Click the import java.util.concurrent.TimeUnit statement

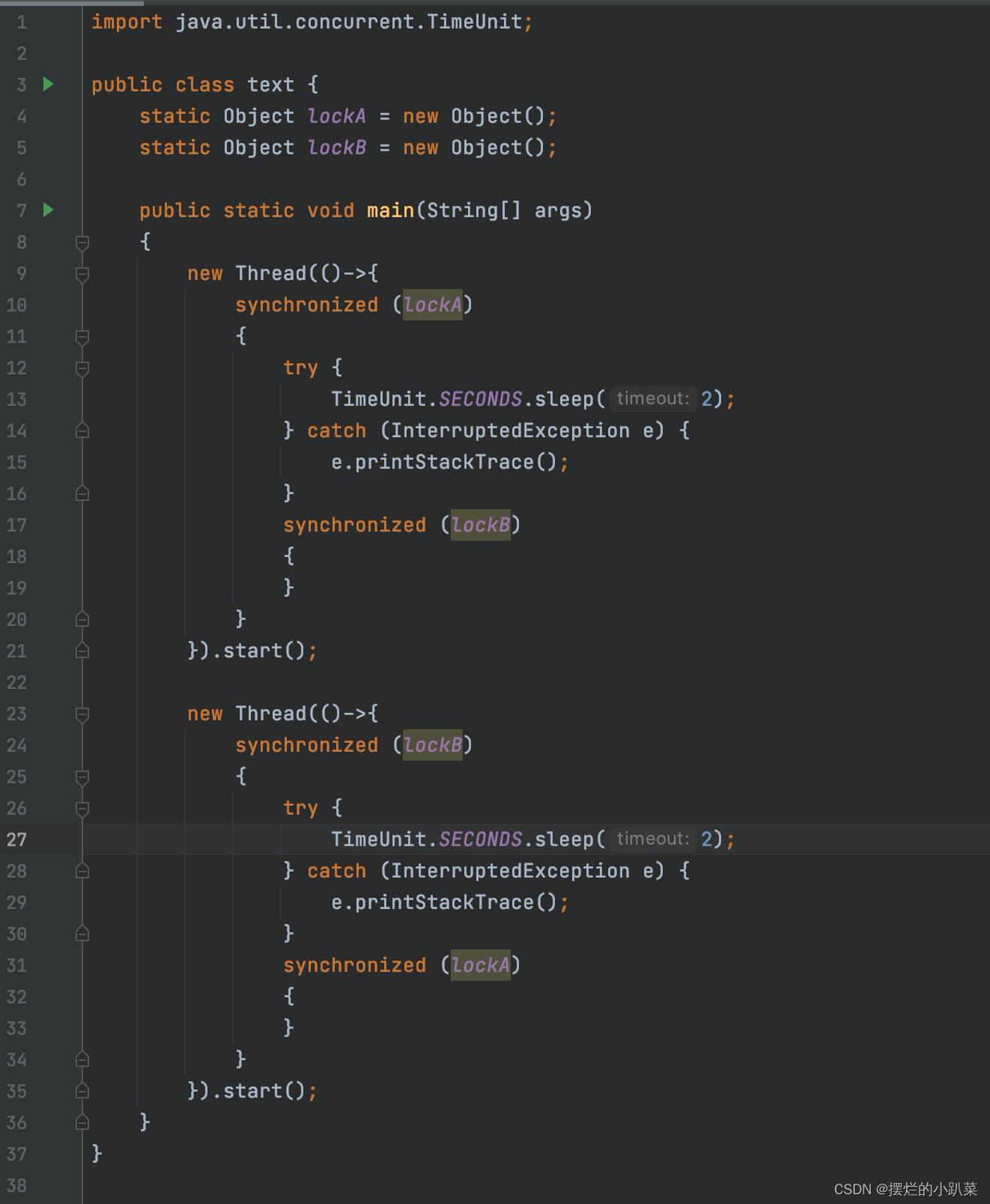point(312,22)
